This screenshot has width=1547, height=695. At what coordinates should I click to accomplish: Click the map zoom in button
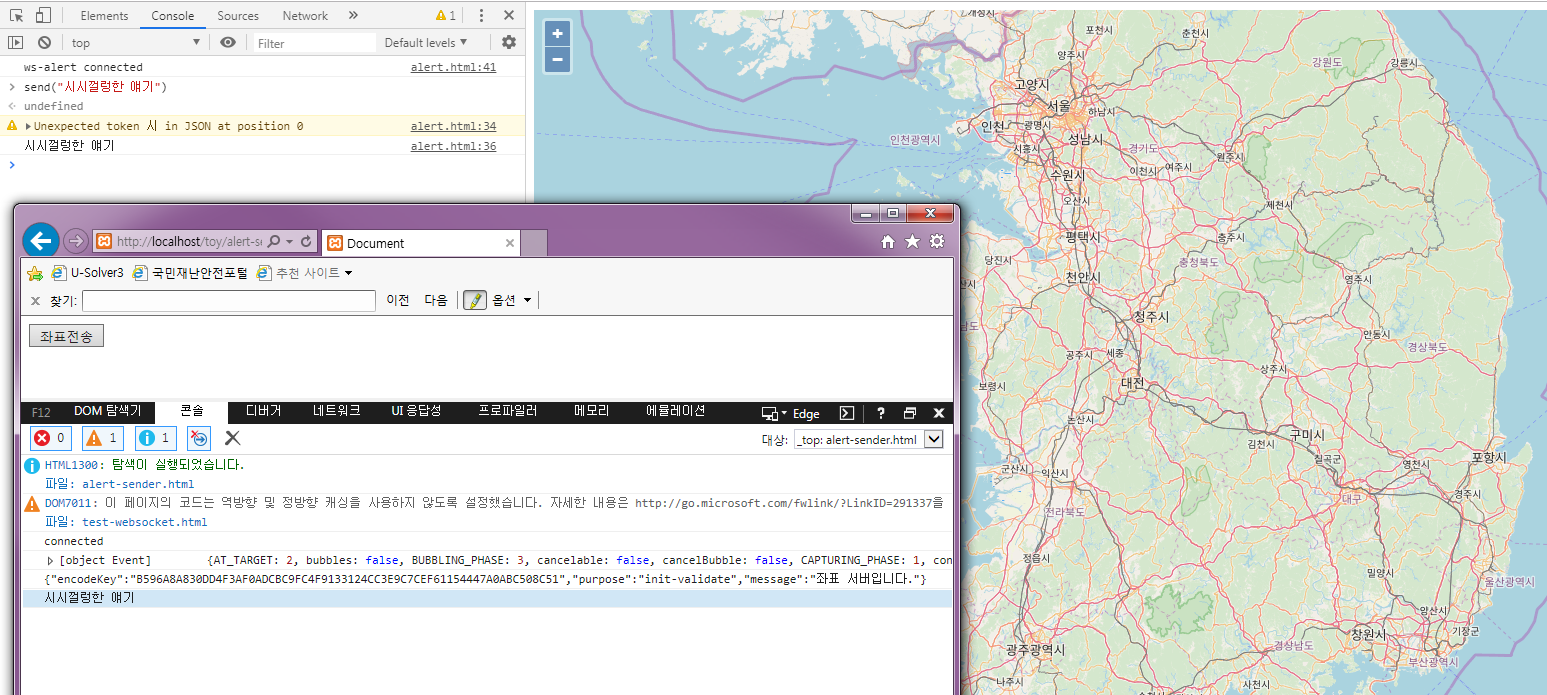(557, 33)
